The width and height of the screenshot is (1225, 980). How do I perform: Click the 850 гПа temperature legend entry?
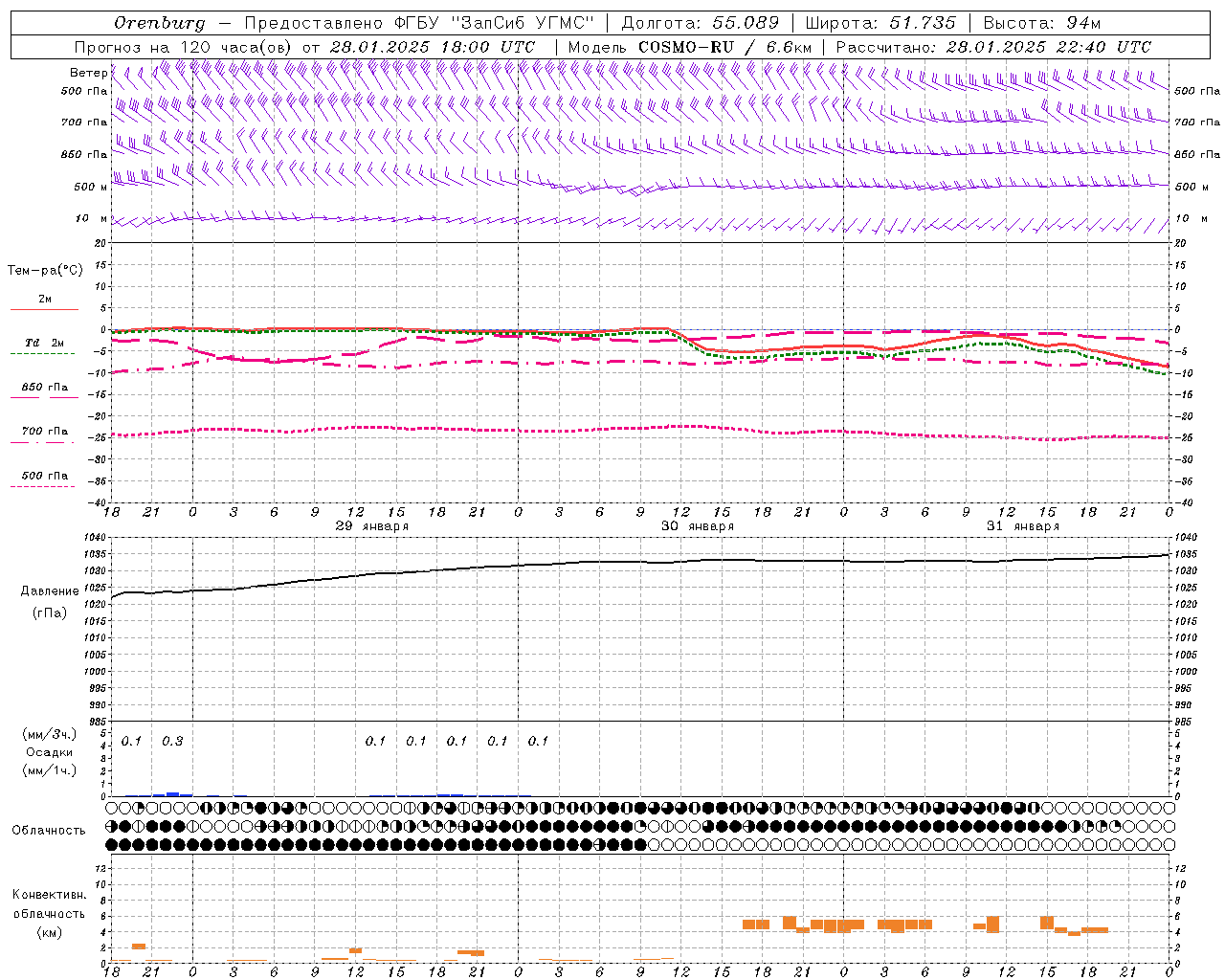pyautogui.click(x=45, y=388)
